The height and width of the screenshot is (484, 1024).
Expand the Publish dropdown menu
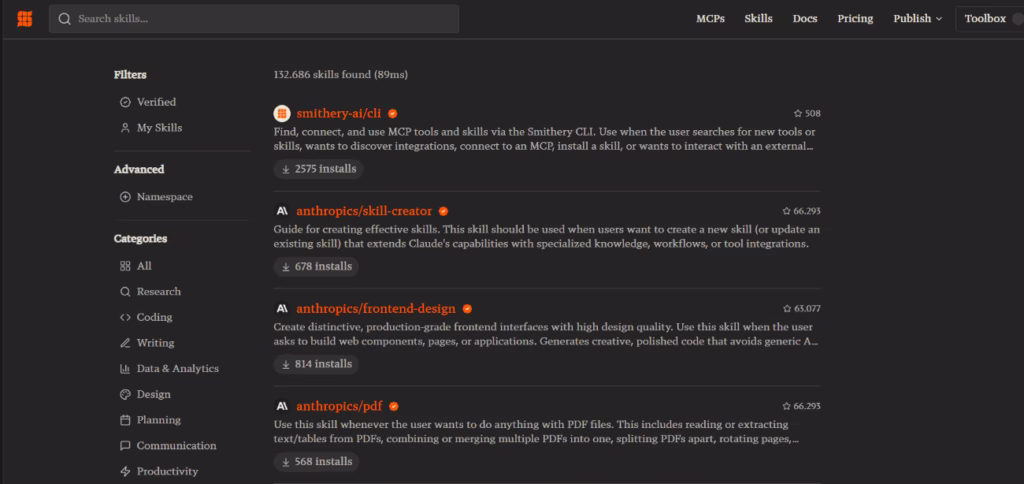(918, 19)
